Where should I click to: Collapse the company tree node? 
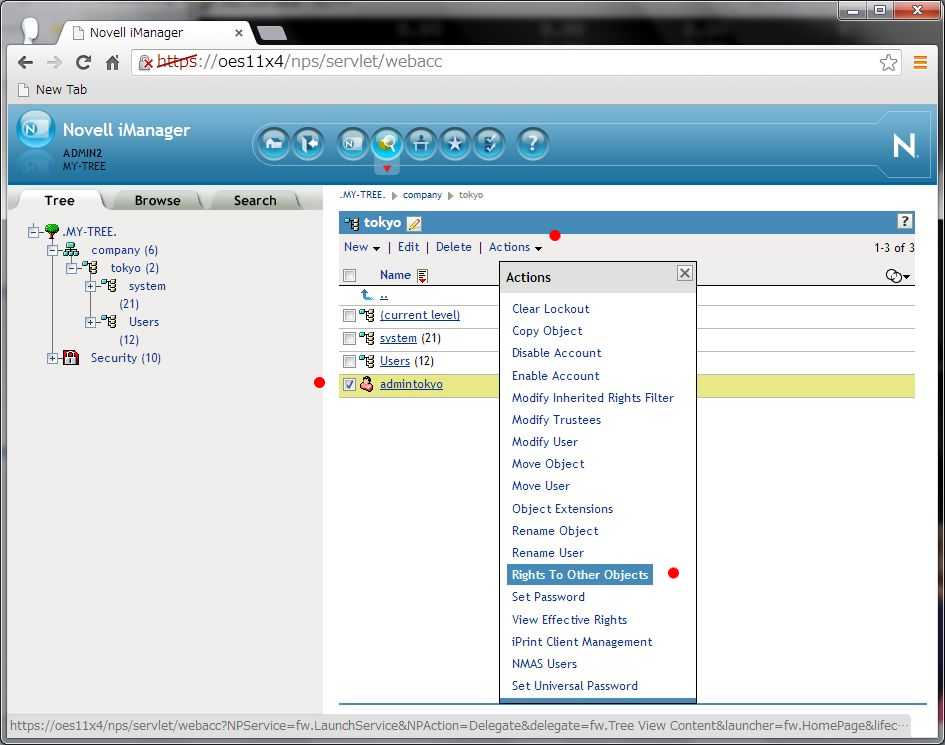(x=52, y=250)
